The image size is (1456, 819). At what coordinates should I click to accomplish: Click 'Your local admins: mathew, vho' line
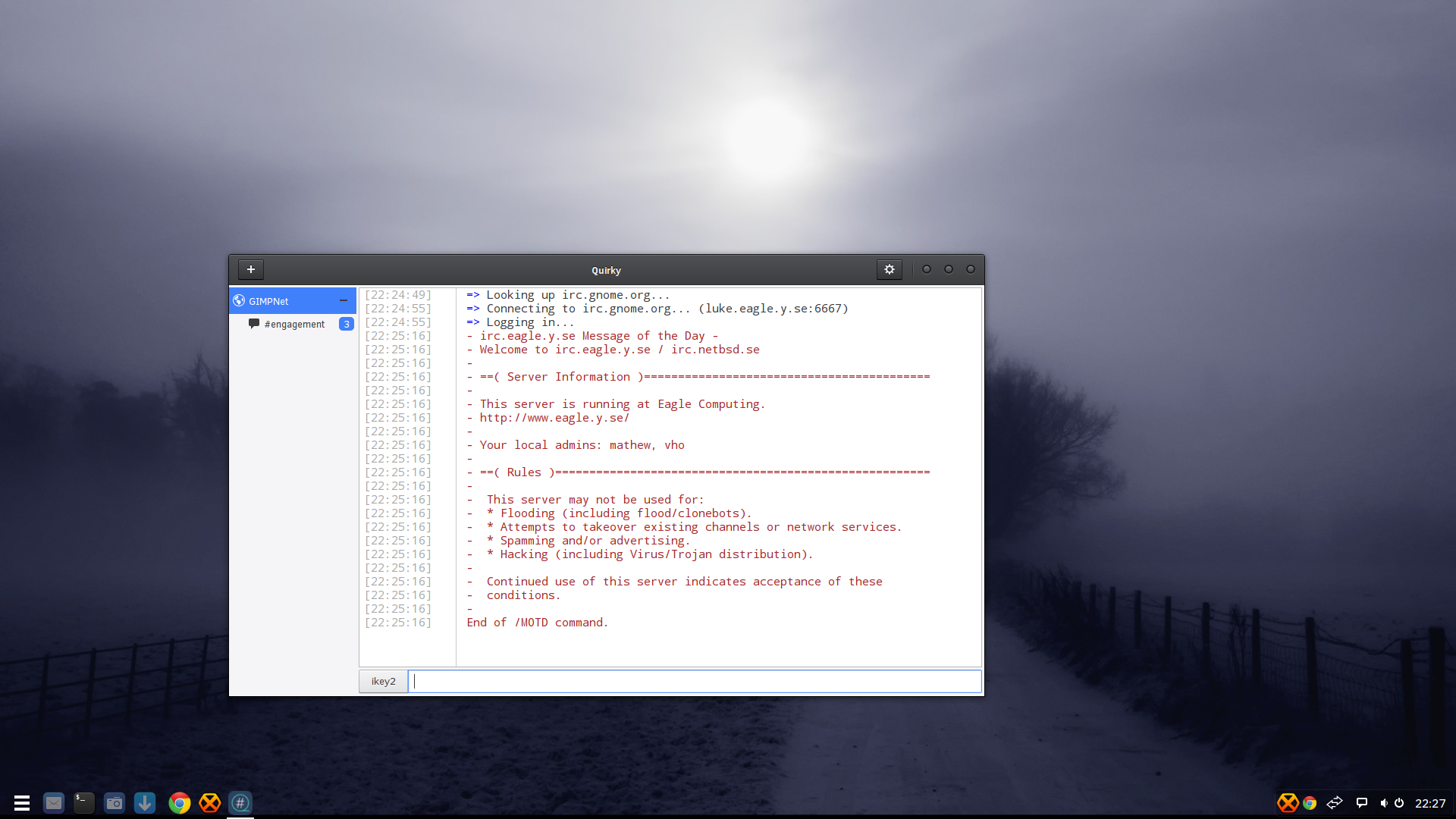coord(576,445)
